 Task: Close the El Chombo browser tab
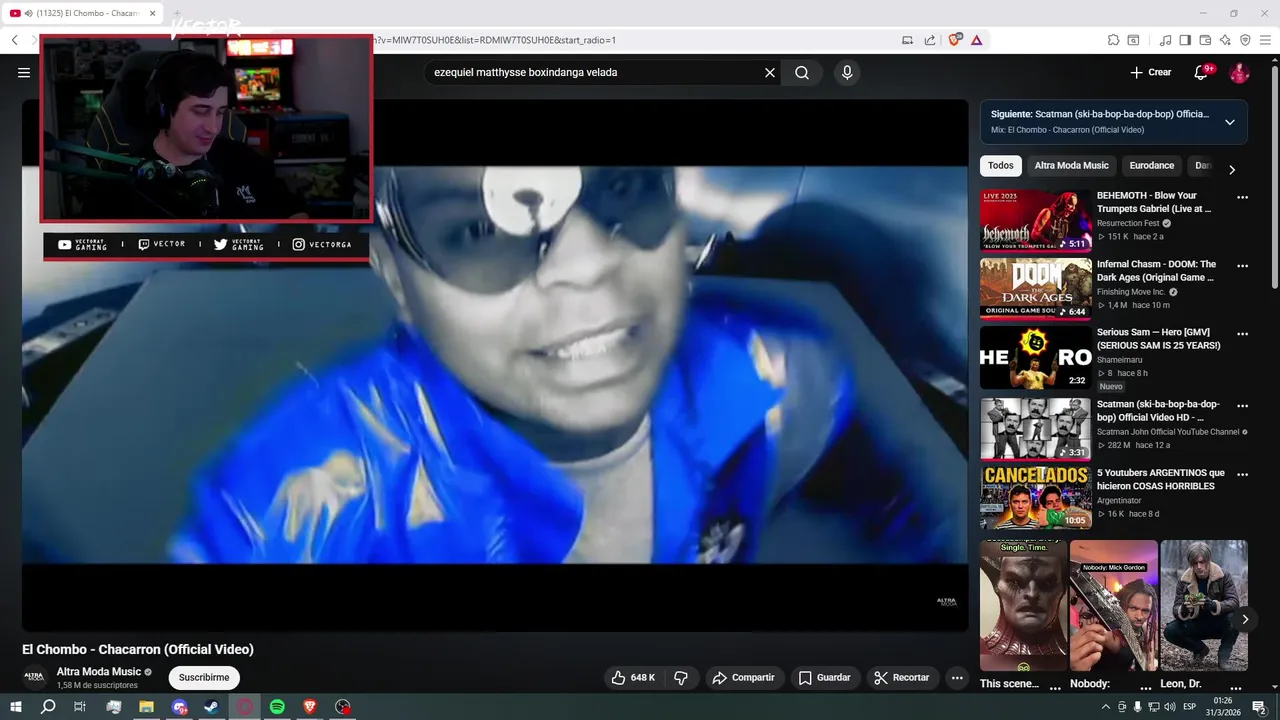coord(153,13)
